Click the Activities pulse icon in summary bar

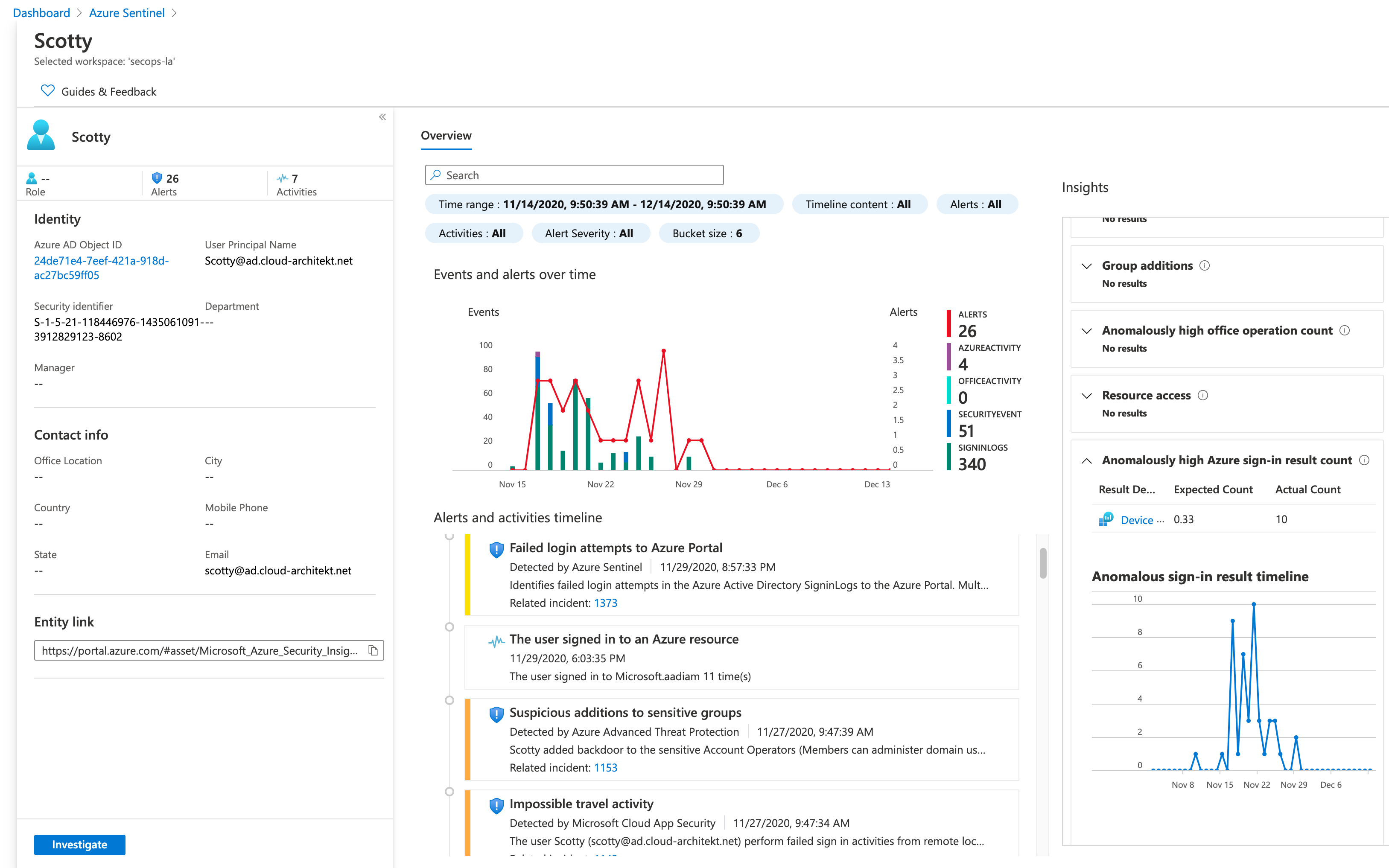(x=282, y=178)
